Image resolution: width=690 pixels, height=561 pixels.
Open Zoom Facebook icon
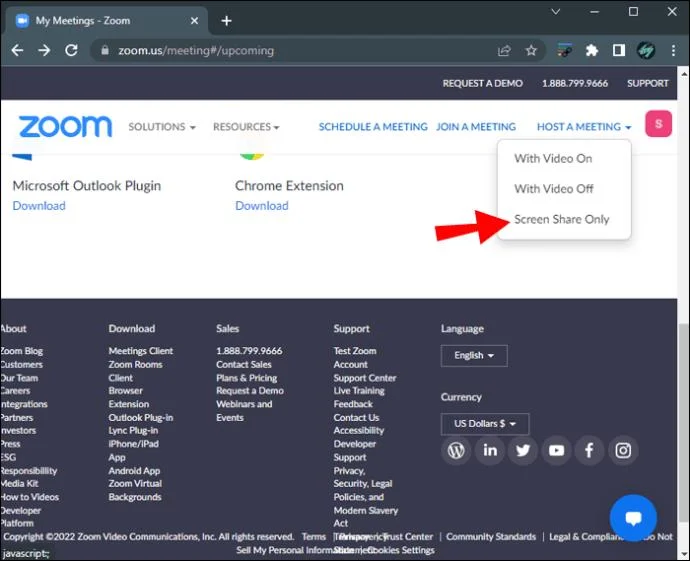click(589, 450)
